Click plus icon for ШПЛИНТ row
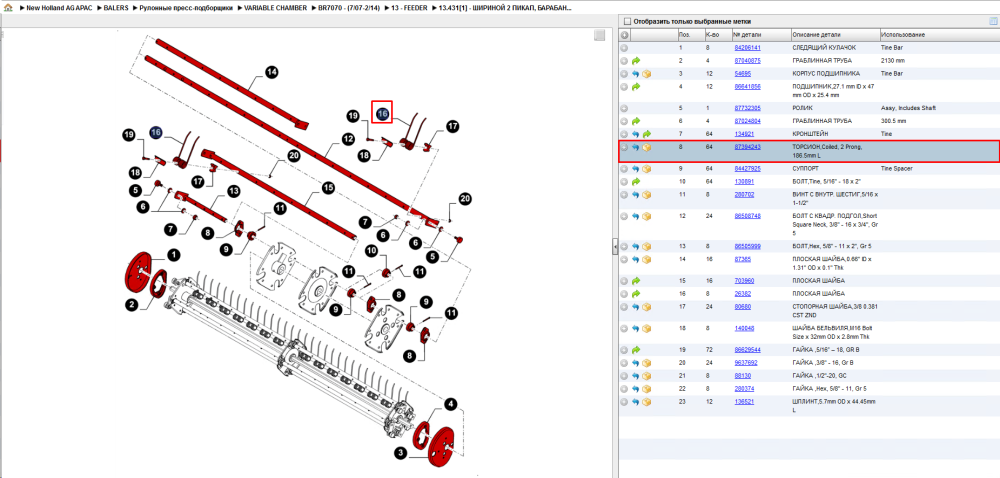This screenshot has height=478, width=1000. pyautogui.click(x=624, y=402)
